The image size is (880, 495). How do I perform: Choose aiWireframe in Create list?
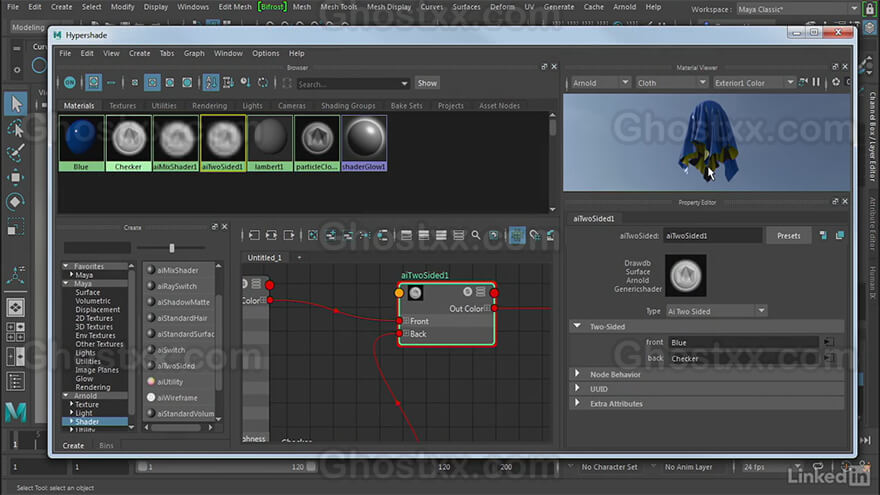coord(177,397)
